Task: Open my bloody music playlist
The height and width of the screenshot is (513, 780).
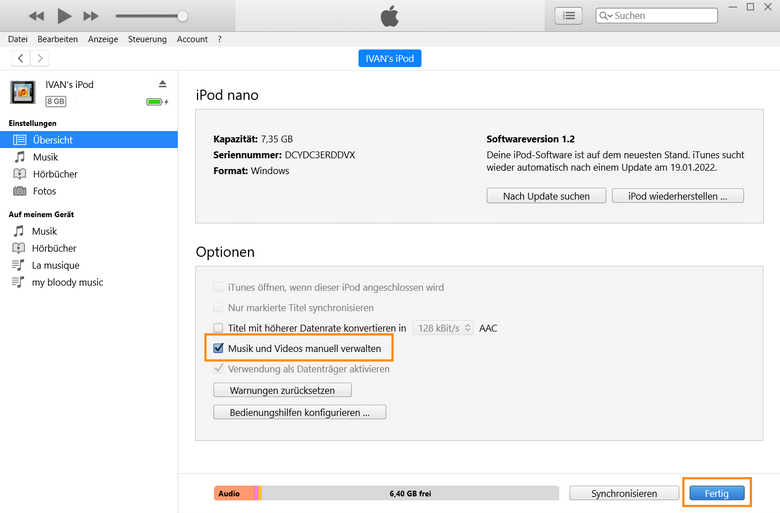Action: [68, 282]
